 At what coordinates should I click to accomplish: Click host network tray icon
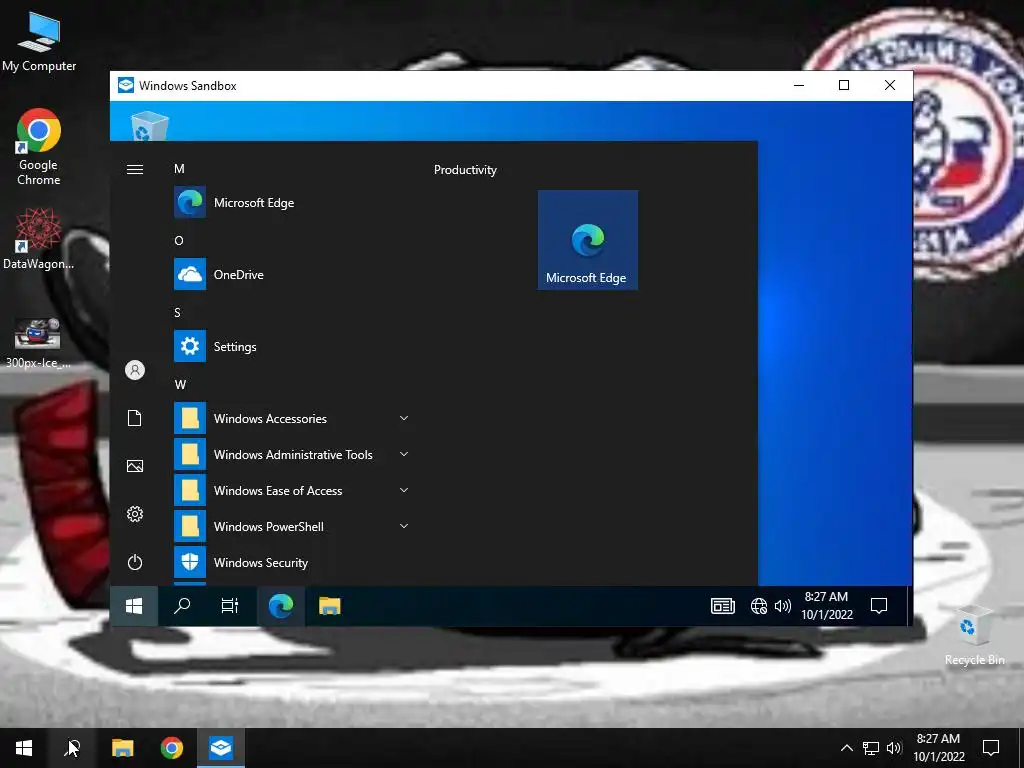(x=871, y=748)
